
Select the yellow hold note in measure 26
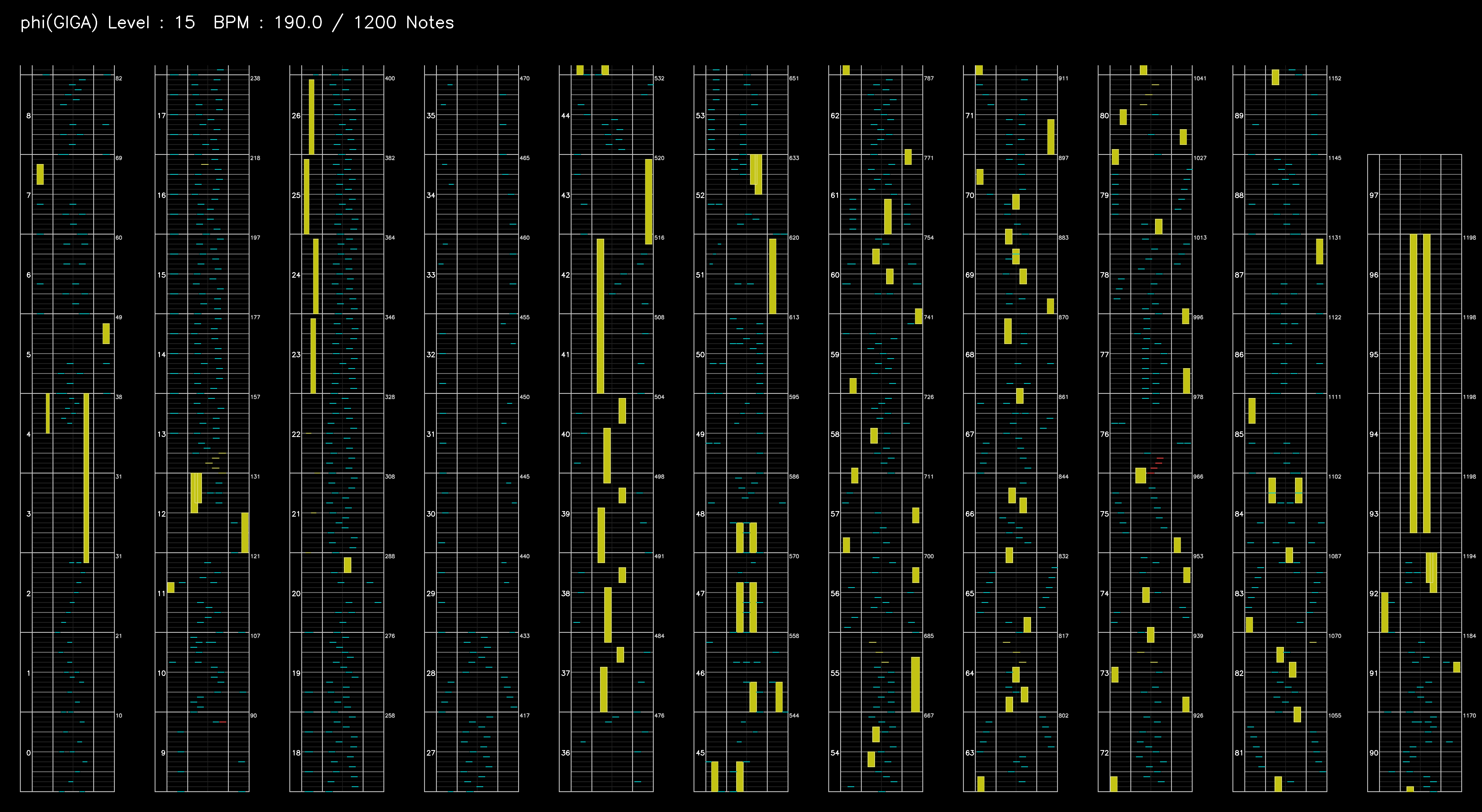pos(311,117)
